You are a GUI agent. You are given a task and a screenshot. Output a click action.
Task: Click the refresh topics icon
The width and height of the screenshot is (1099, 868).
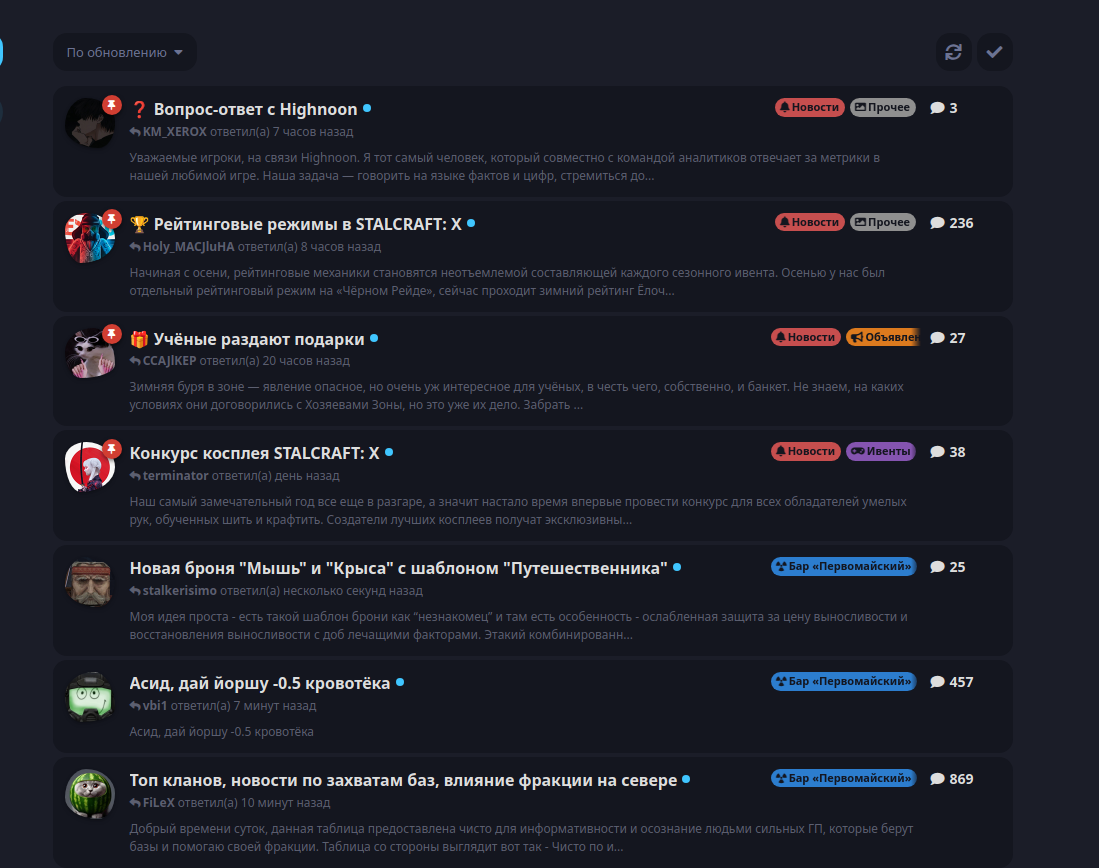coord(953,53)
